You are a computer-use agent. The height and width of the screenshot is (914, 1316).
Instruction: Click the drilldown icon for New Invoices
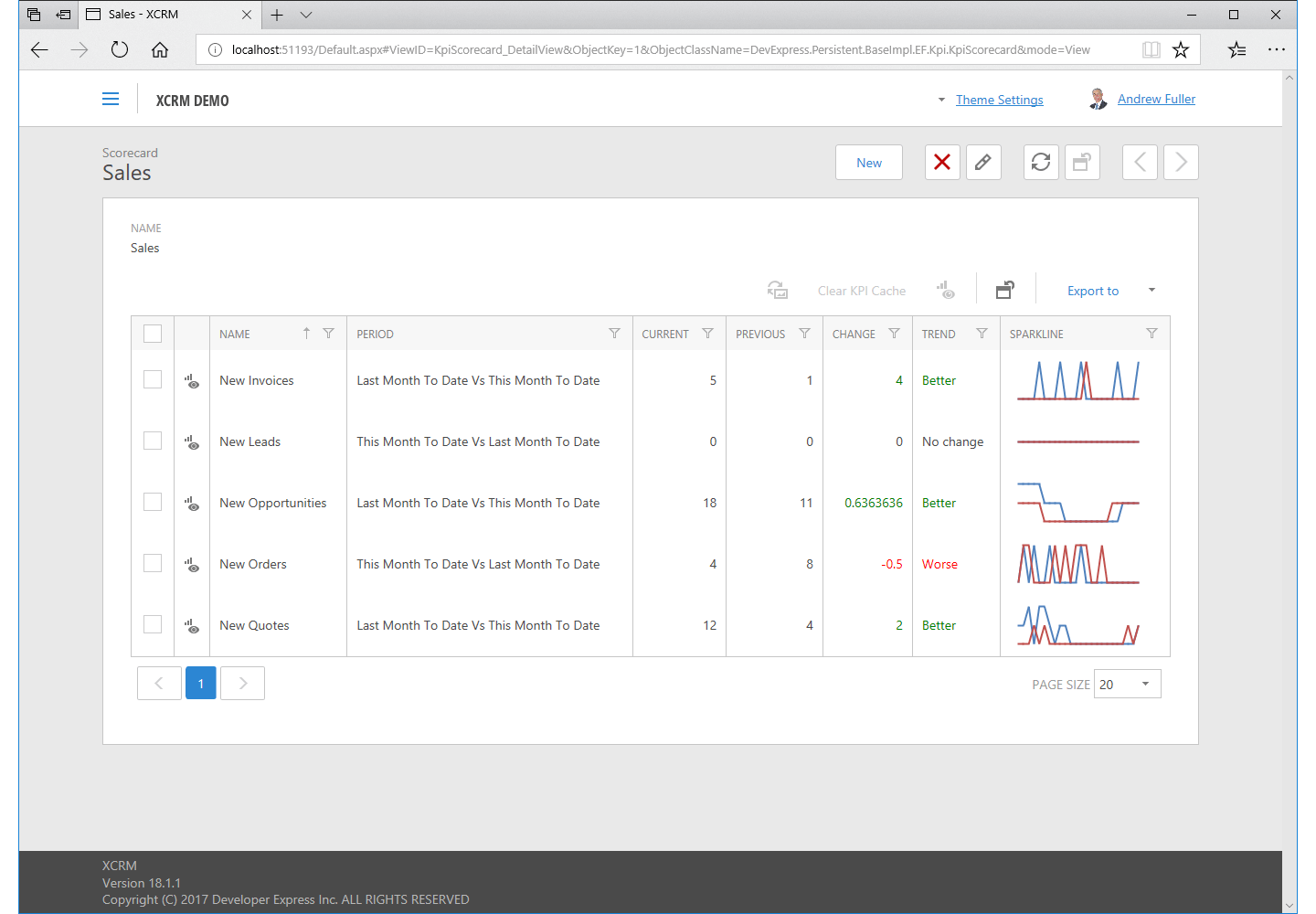tap(192, 381)
